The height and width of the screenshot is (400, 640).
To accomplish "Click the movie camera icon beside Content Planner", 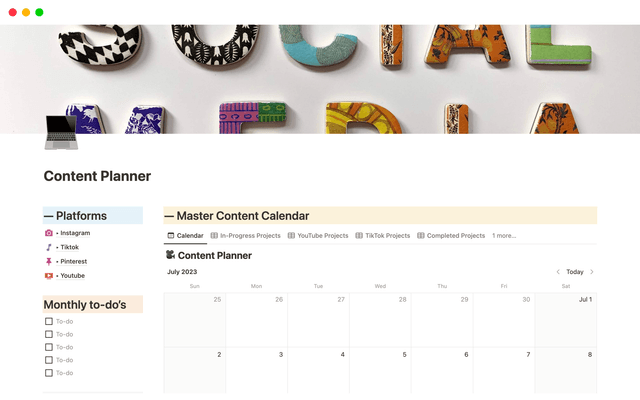I will [x=170, y=255].
